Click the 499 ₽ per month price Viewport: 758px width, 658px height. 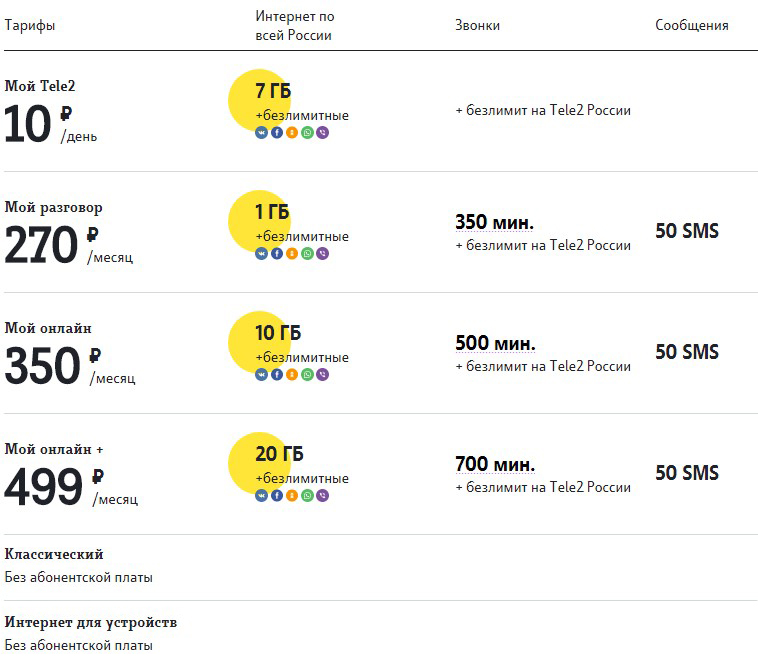tap(71, 485)
